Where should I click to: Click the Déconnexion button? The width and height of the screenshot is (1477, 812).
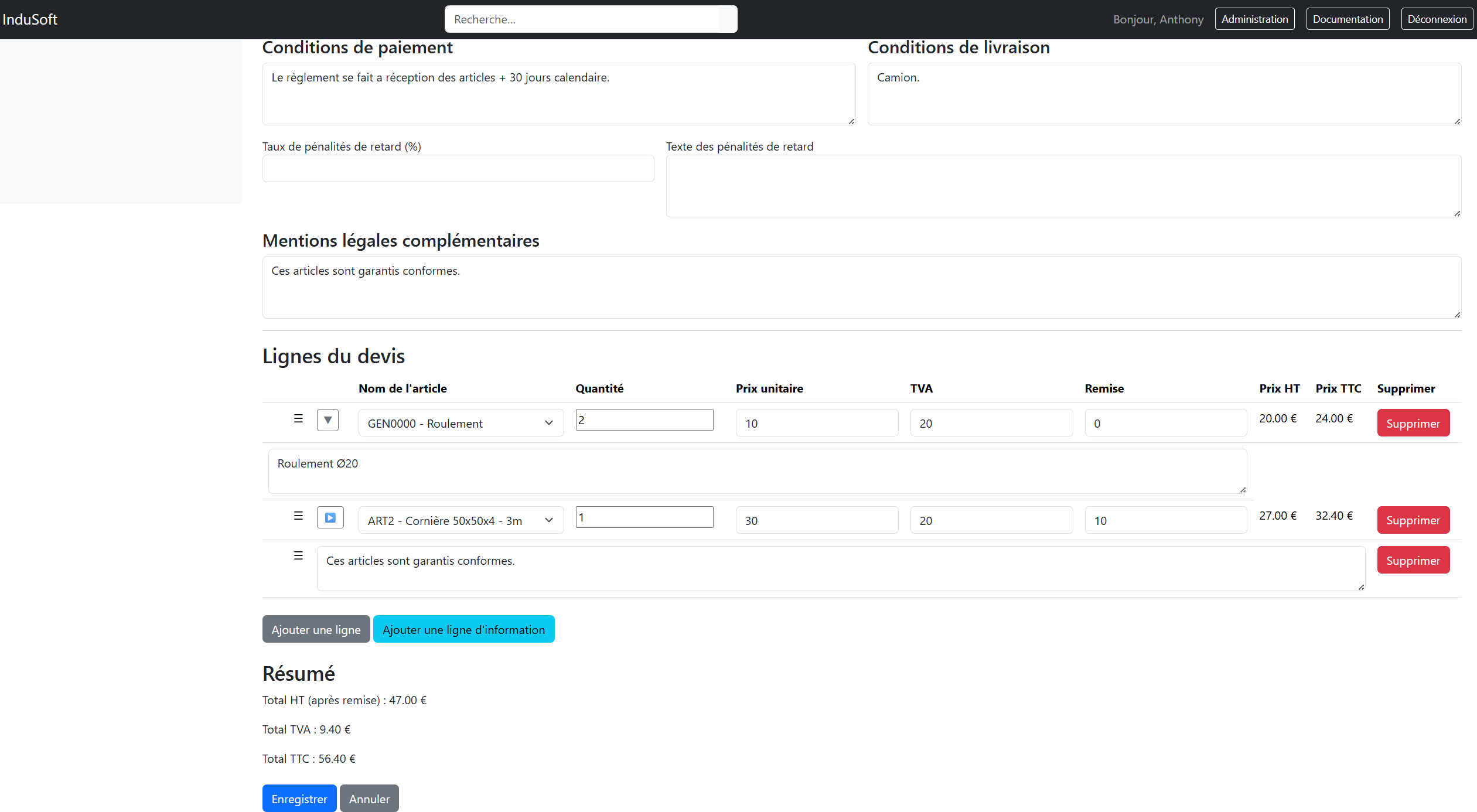click(1437, 19)
